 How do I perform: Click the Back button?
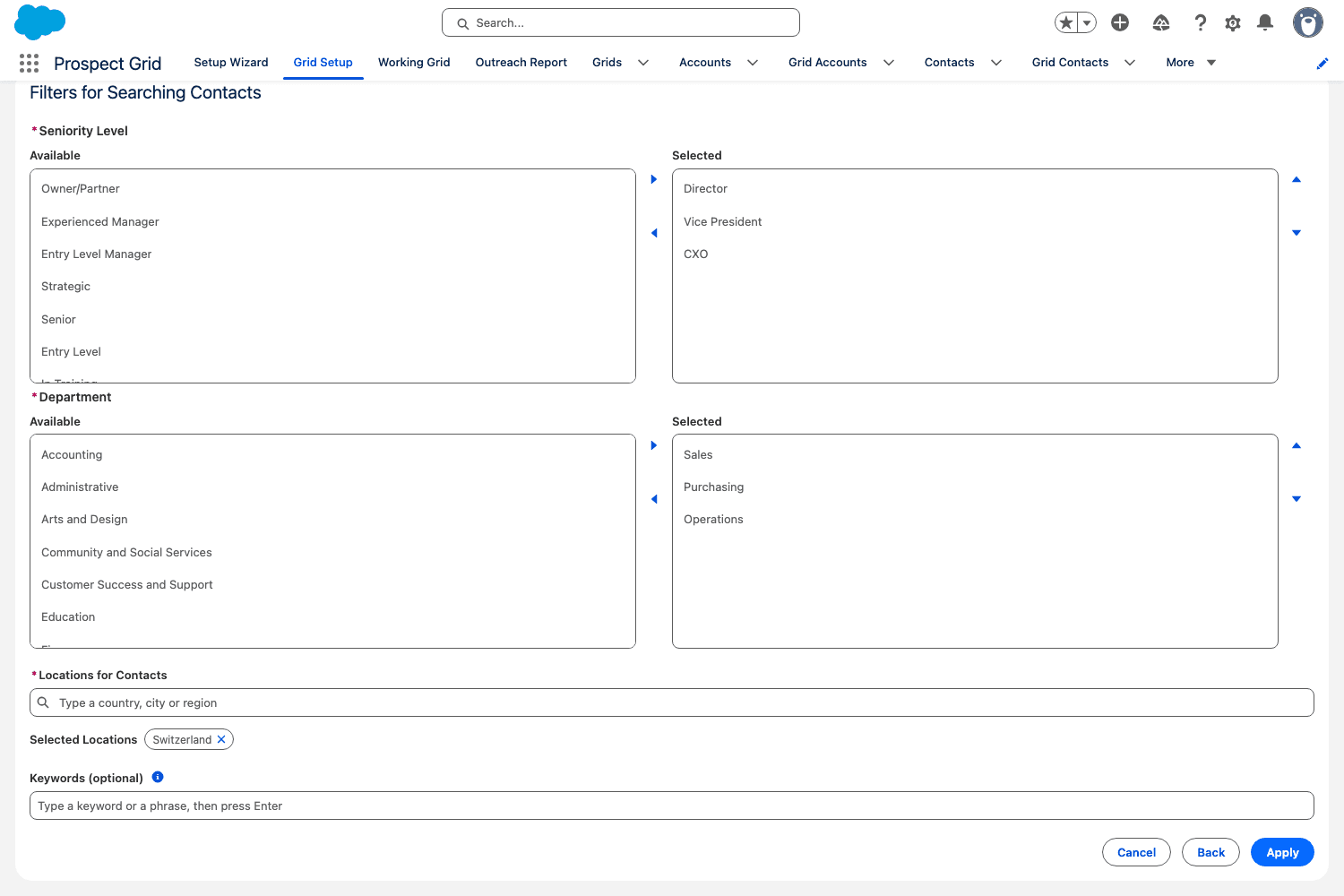[1210, 852]
